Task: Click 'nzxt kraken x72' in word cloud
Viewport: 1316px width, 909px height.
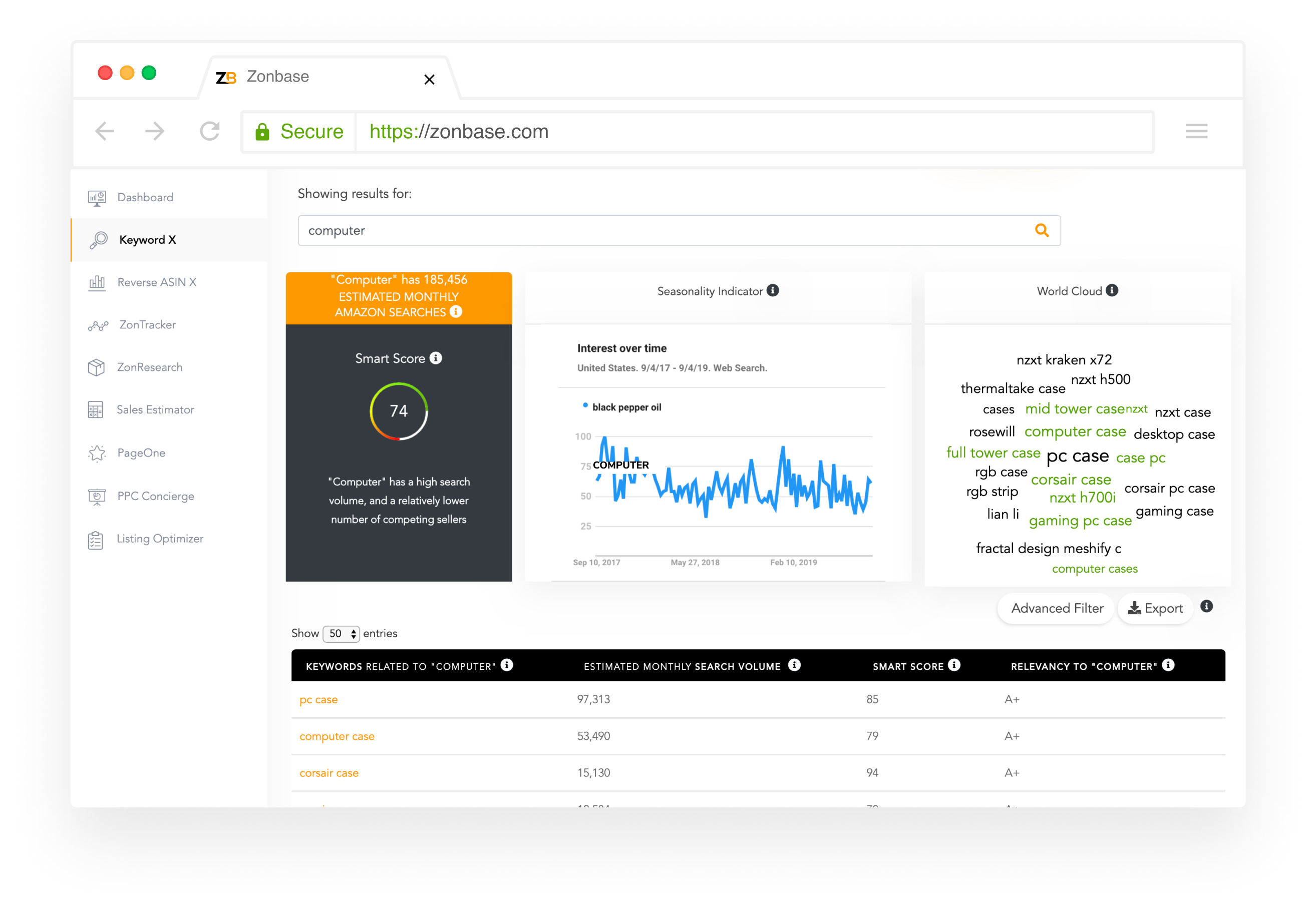Action: click(x=1064, y=360)
